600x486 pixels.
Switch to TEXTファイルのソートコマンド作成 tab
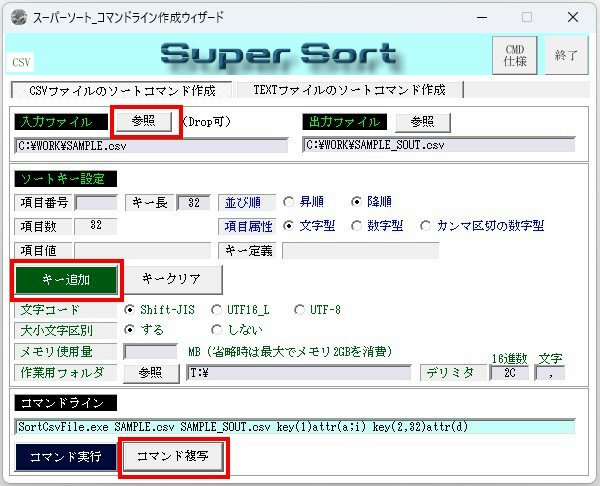349,90
